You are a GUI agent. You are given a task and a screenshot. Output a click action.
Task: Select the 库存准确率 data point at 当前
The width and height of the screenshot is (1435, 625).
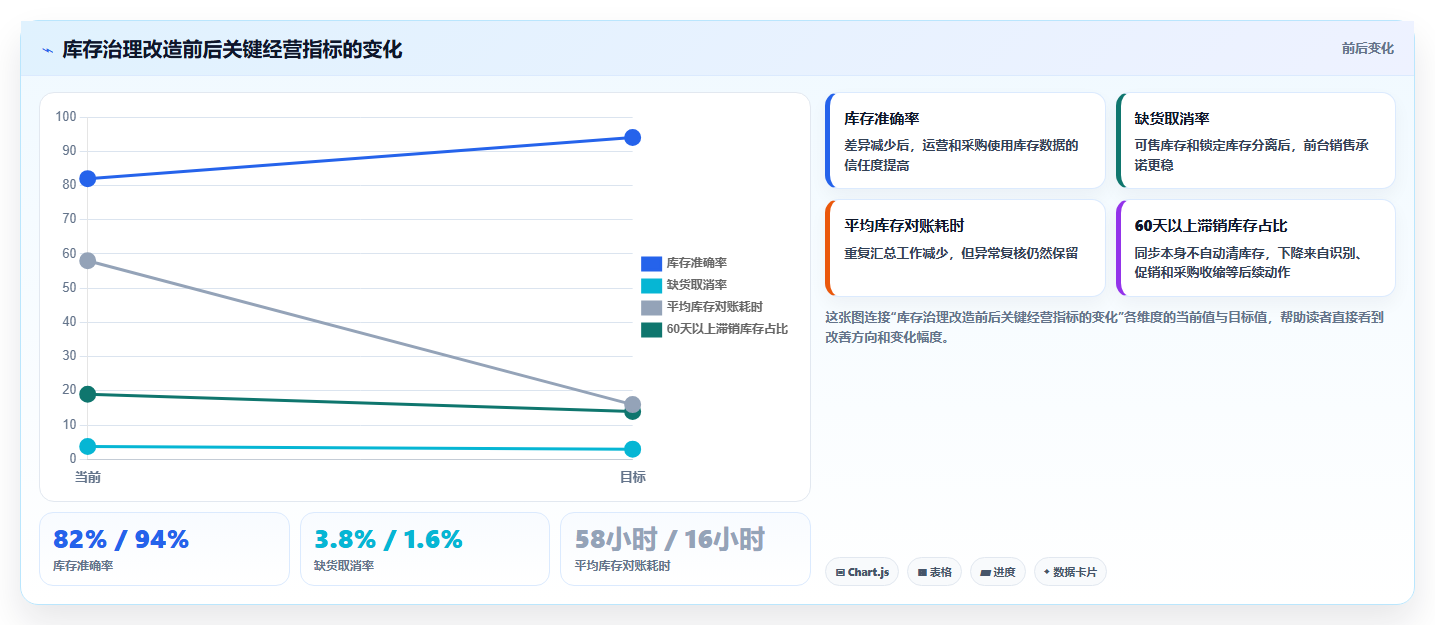[x=88, y=179]
